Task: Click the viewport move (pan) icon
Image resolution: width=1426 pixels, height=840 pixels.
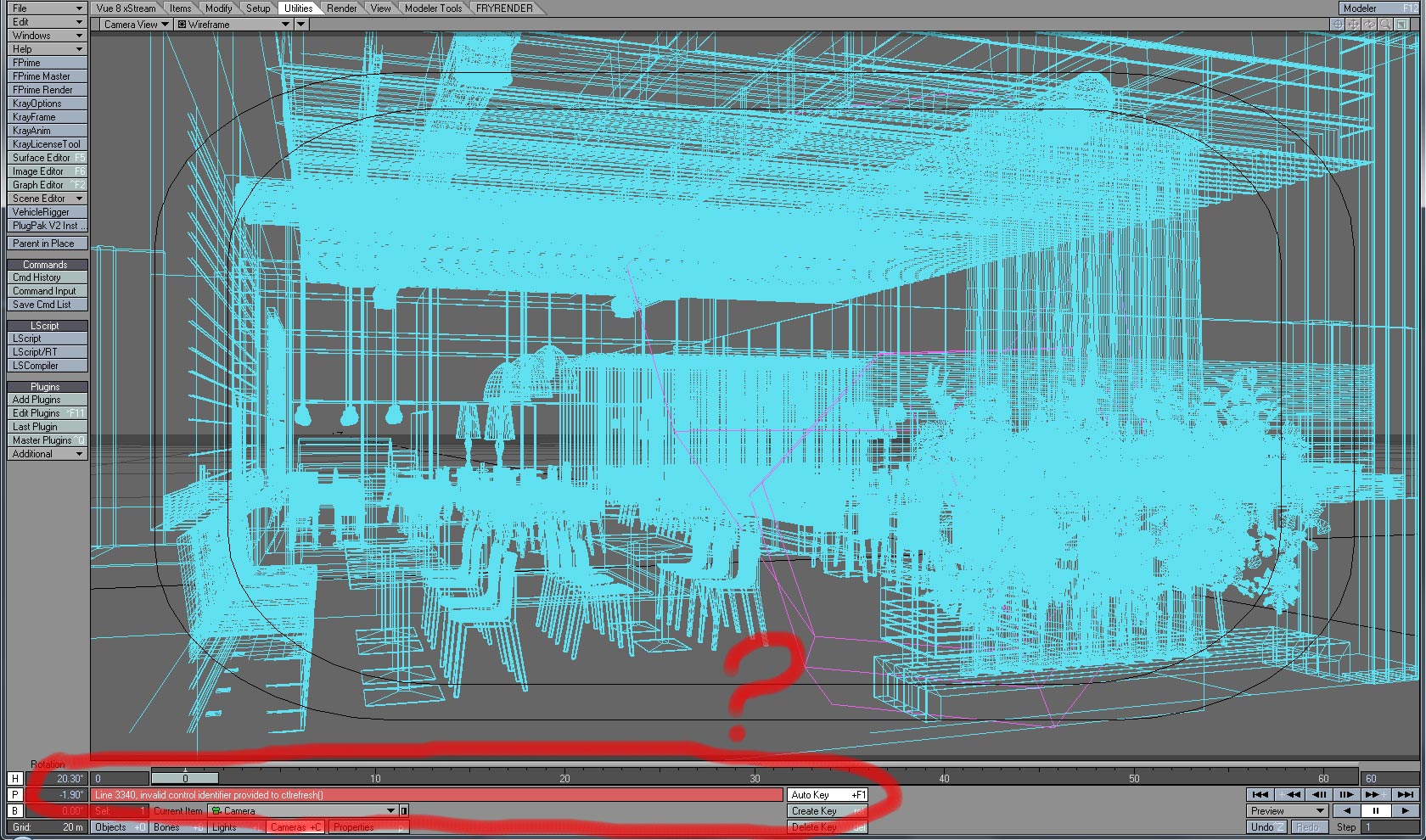Action: (1354, 25)
